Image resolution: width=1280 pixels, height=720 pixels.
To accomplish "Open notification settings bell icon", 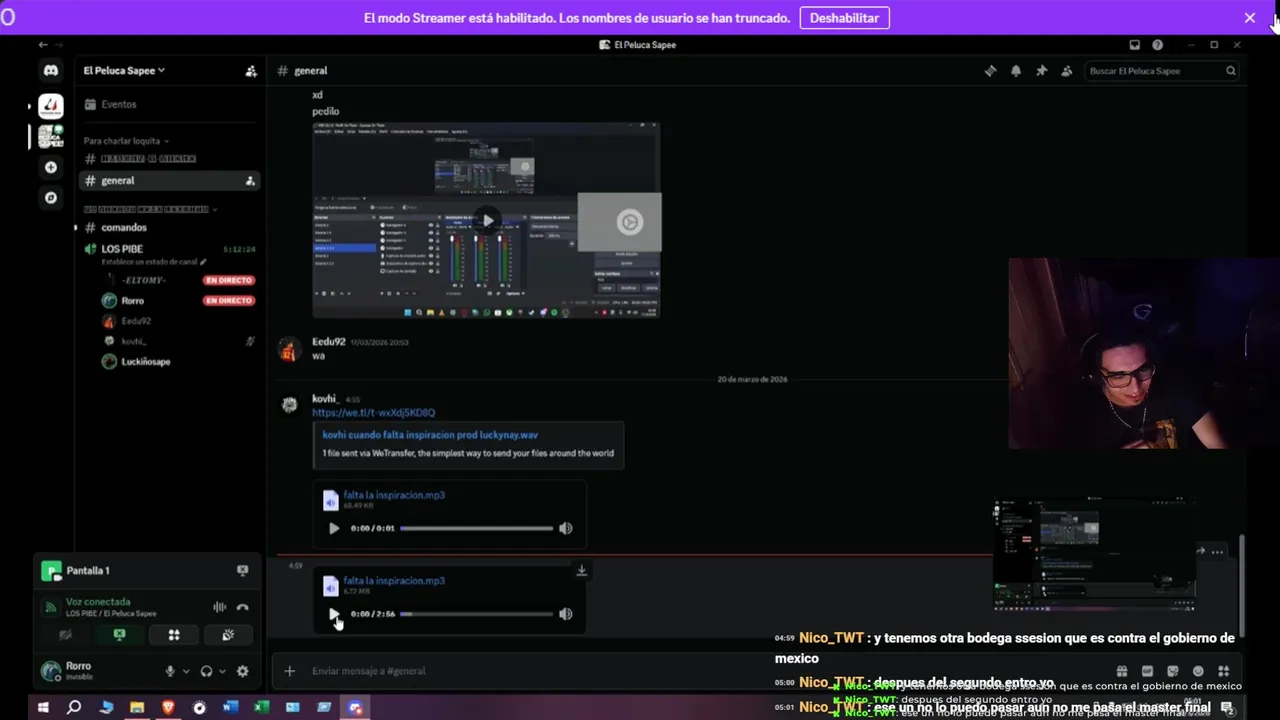I will pos(1016,71).
